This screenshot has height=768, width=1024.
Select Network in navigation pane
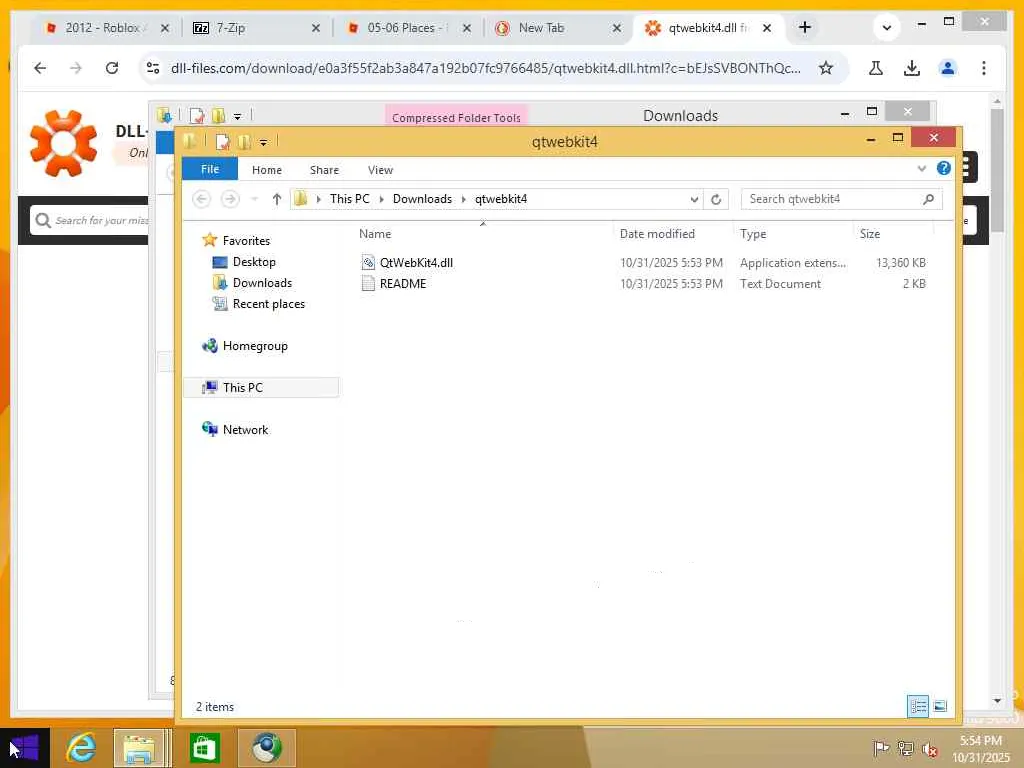[245, 429]
